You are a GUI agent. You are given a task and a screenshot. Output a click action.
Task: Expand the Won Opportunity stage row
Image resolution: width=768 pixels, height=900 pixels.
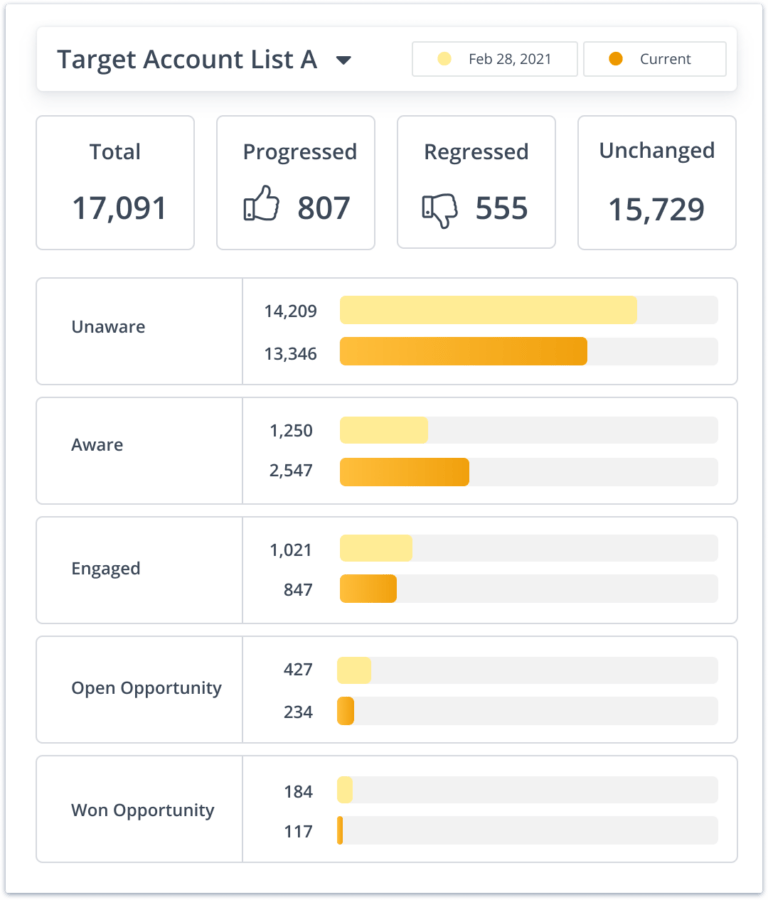pyautogui.click(x=143, y=809)
